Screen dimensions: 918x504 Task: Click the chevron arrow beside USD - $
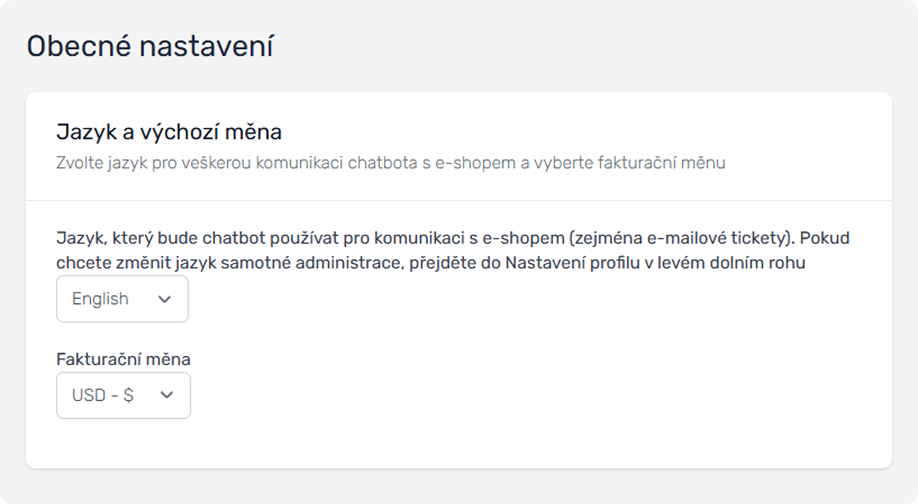pyautogui.click(x=167, y=395)
